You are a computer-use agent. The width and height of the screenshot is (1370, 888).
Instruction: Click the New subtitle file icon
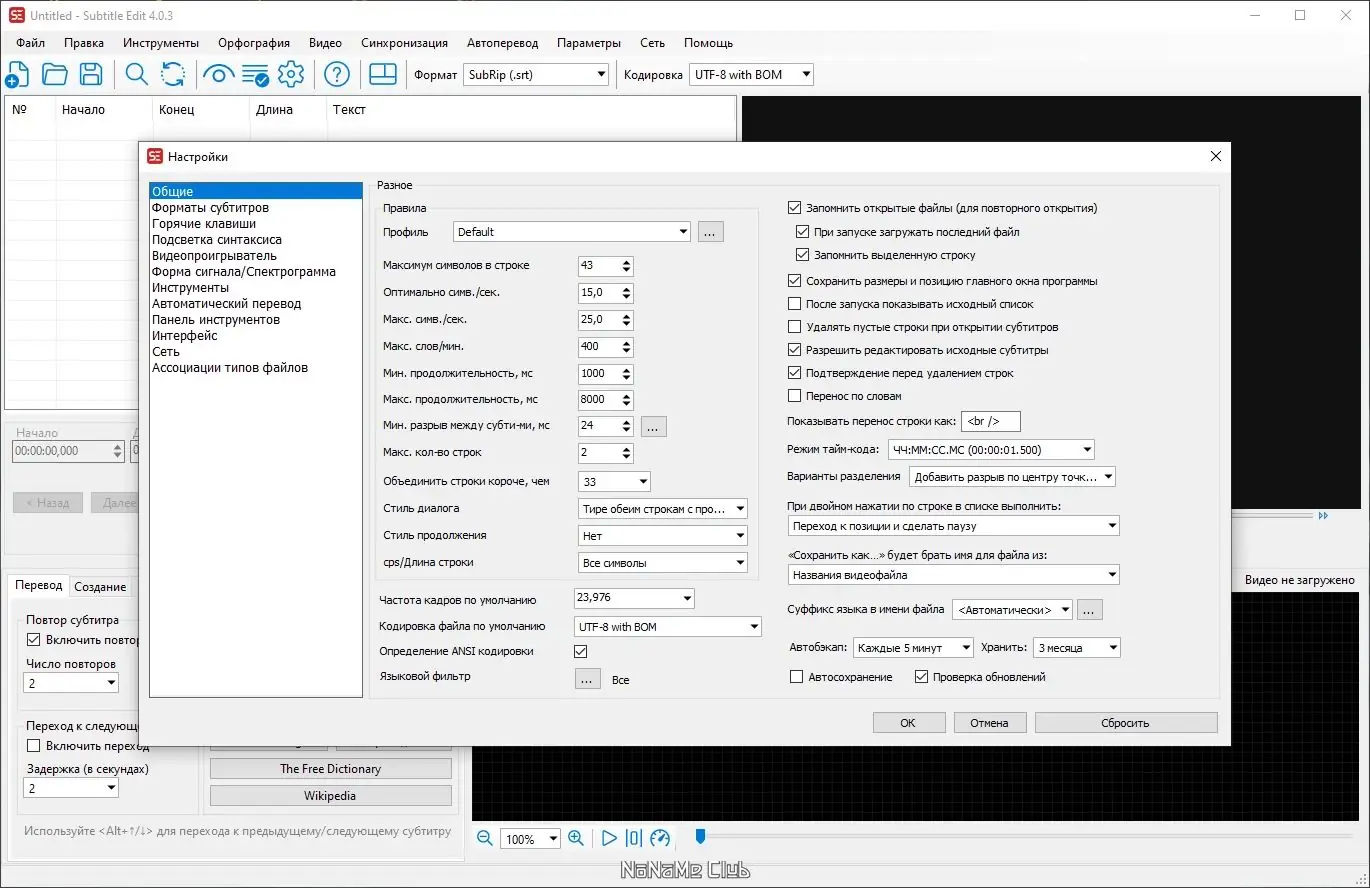pyautogui.click(x=17, y=74)
